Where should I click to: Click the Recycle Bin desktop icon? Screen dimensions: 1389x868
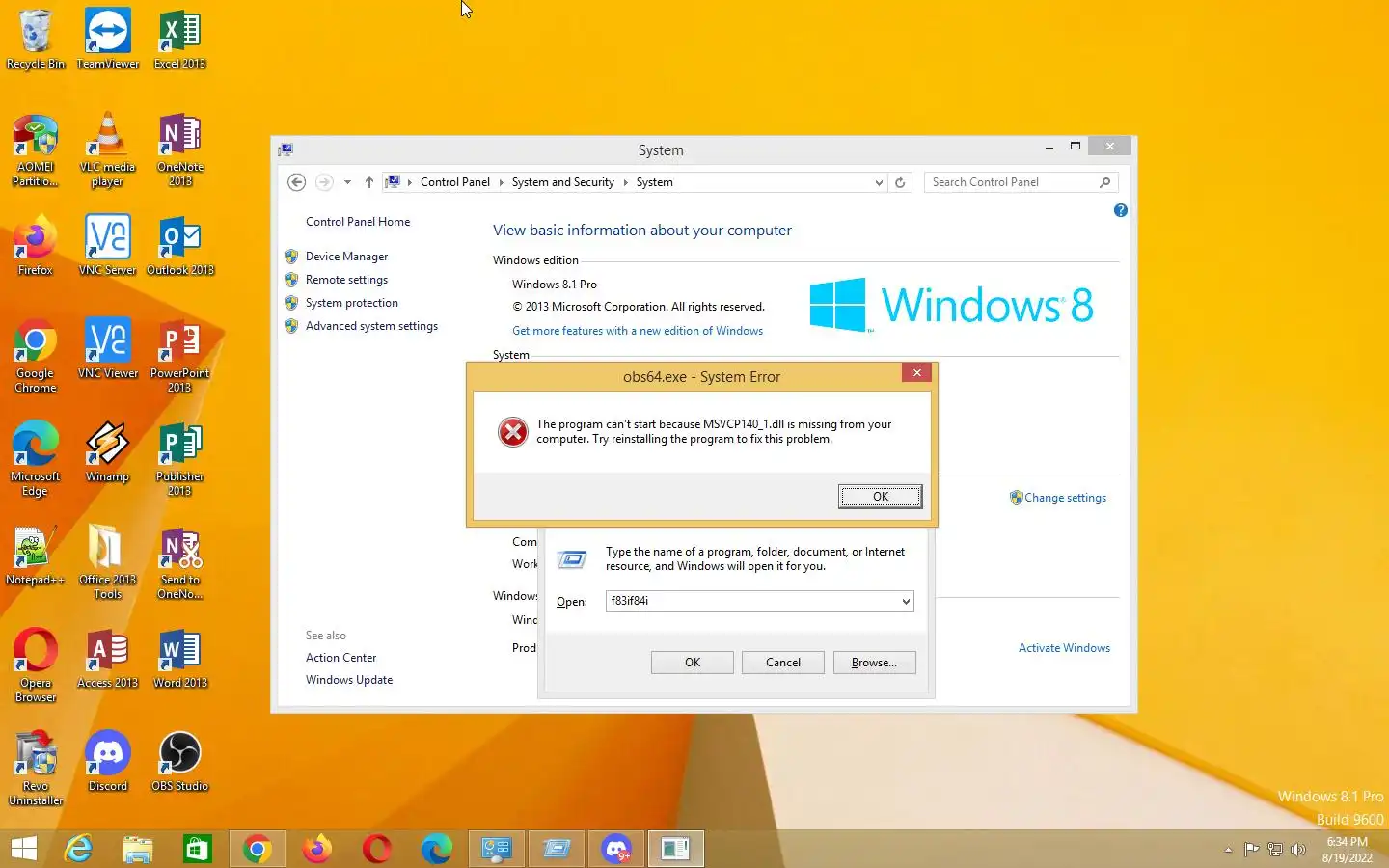[36, 40]
